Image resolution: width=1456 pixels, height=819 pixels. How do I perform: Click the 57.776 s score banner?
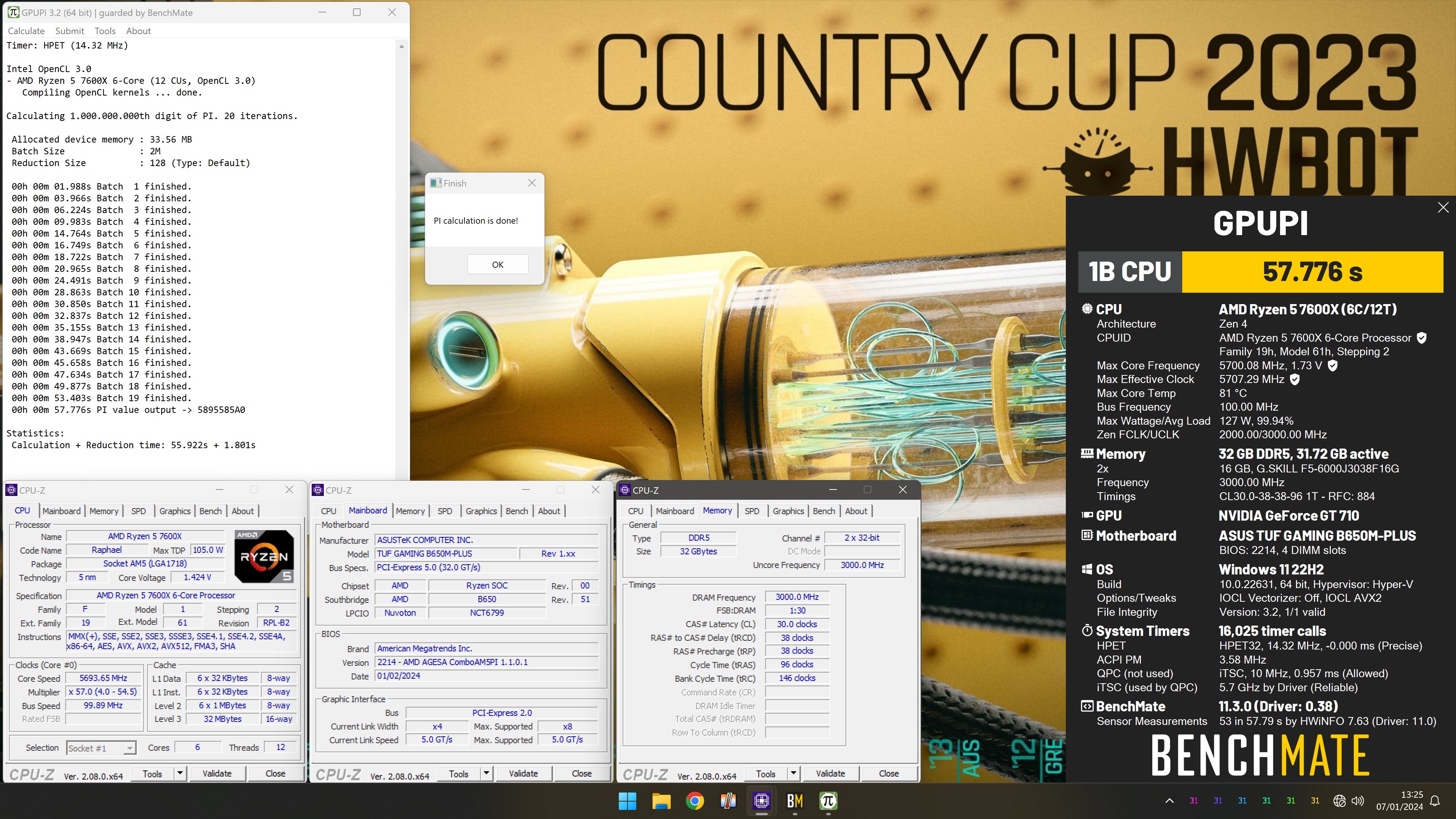tap(1312, 272)
